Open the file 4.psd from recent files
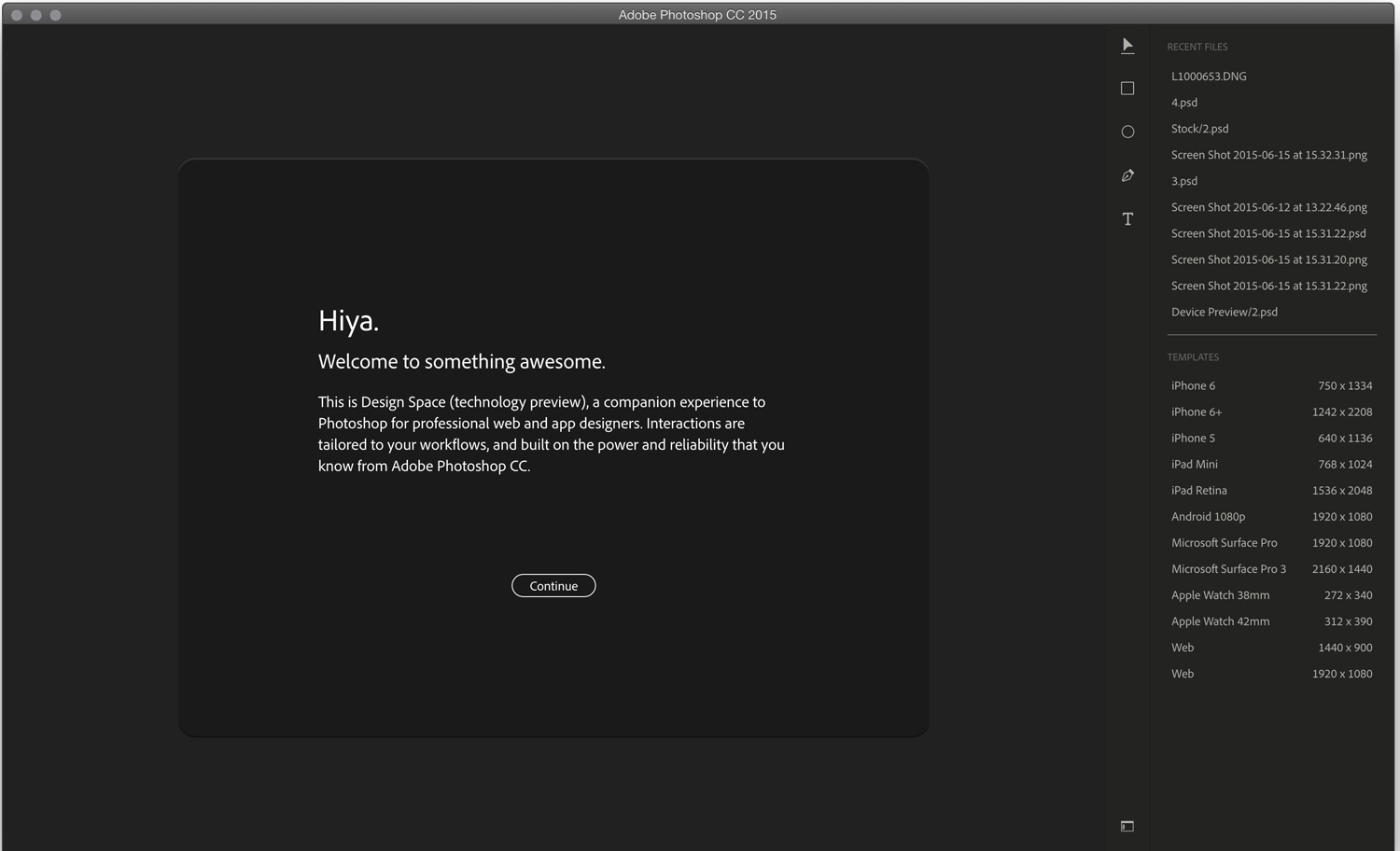 tap(1183, 102)
